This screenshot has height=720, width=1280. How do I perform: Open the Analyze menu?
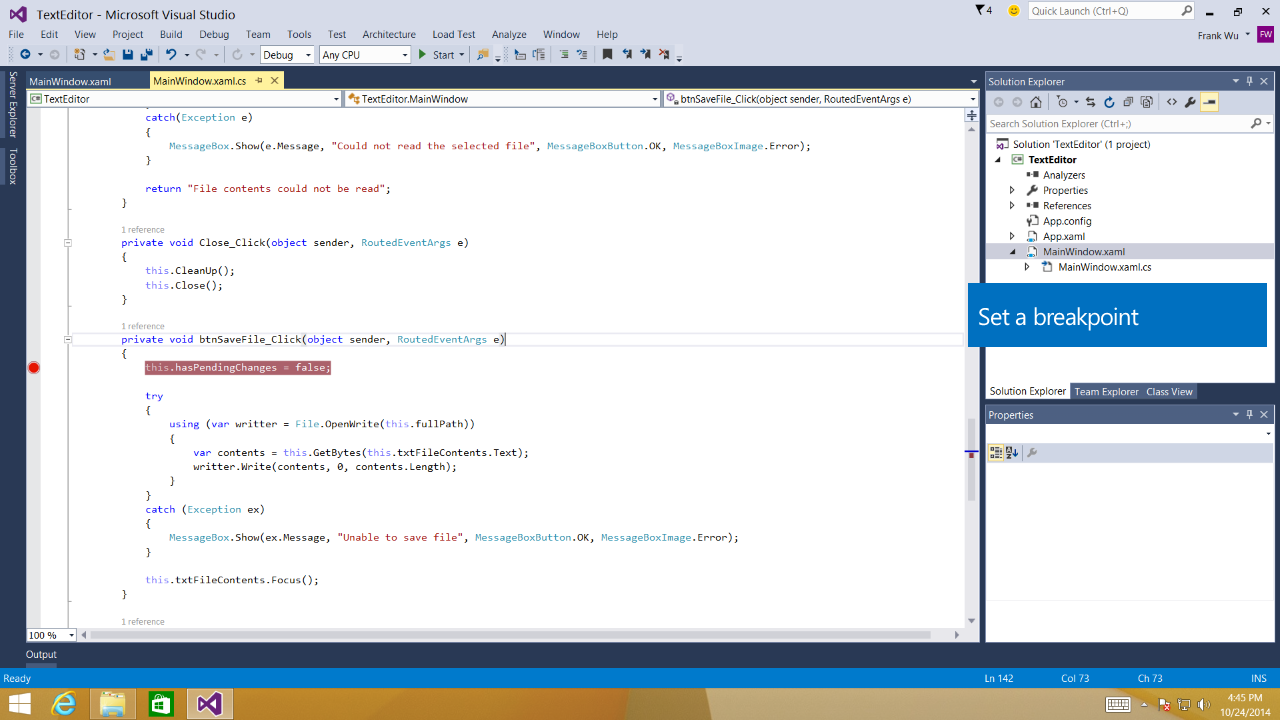click(x=509, y=34)
